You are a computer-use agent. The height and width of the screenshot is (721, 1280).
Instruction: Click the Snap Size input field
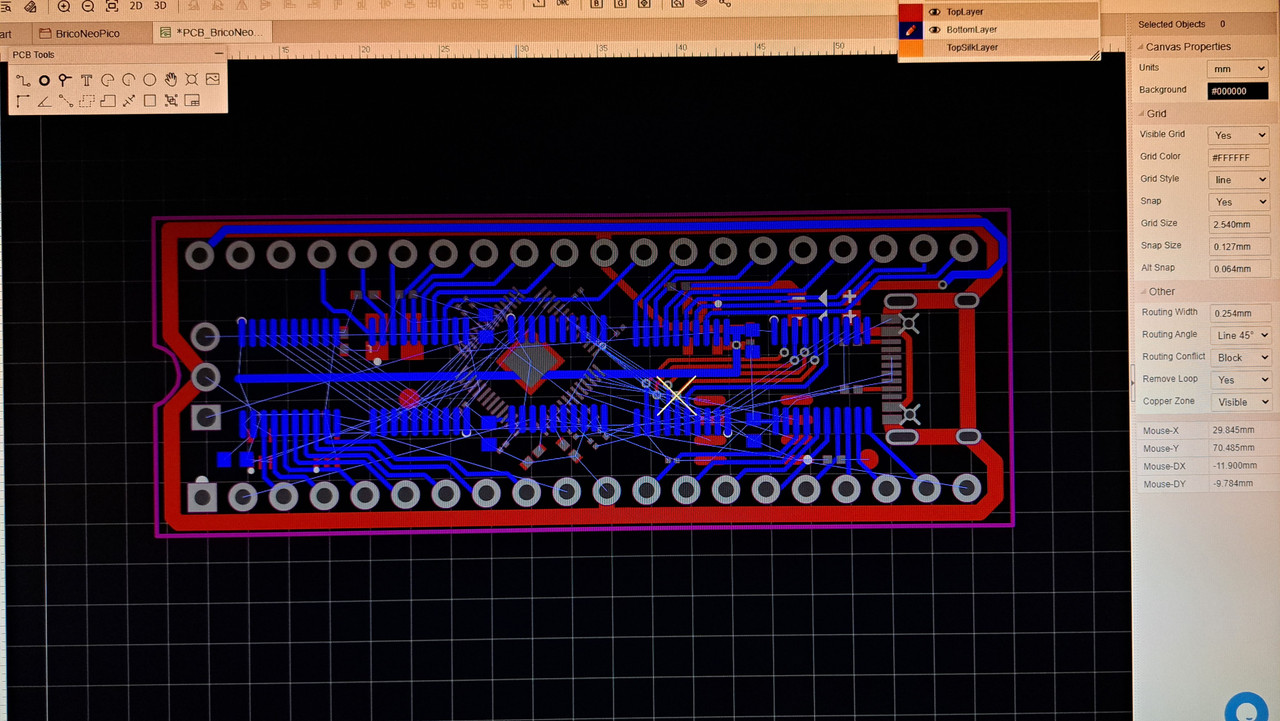coord(1239,246)
